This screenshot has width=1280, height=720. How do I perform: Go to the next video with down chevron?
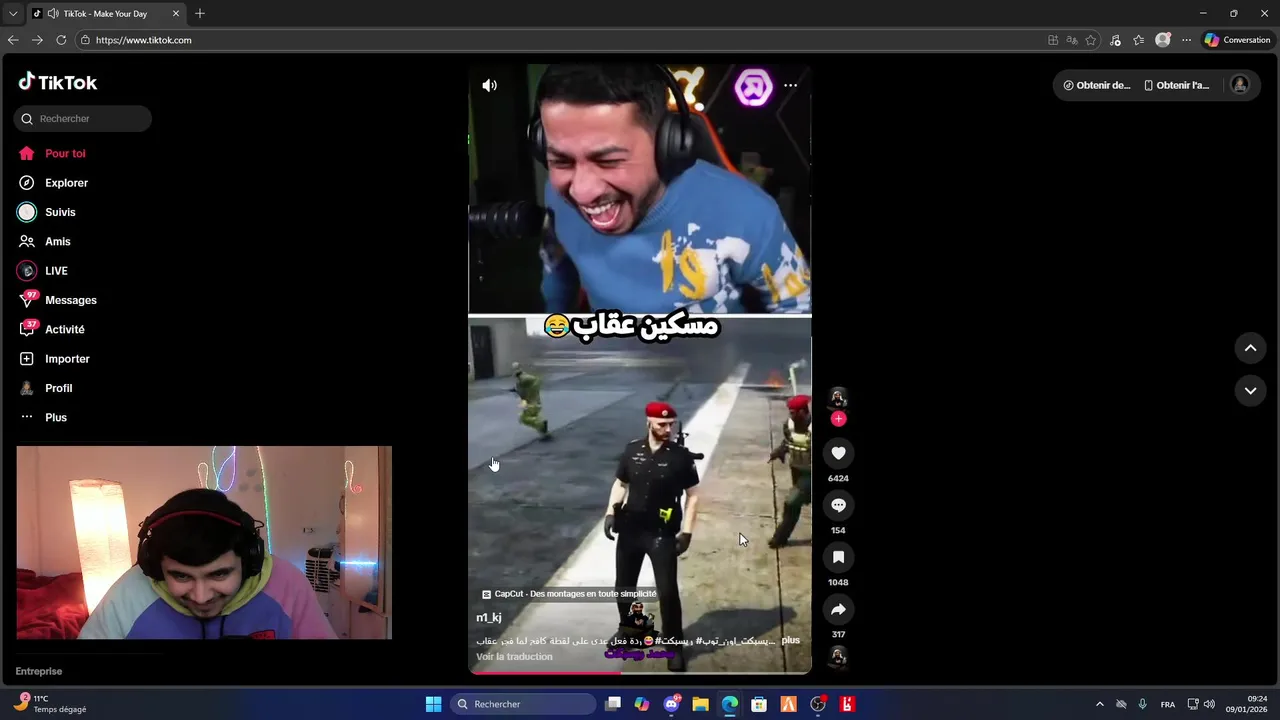pos(1250,390)
